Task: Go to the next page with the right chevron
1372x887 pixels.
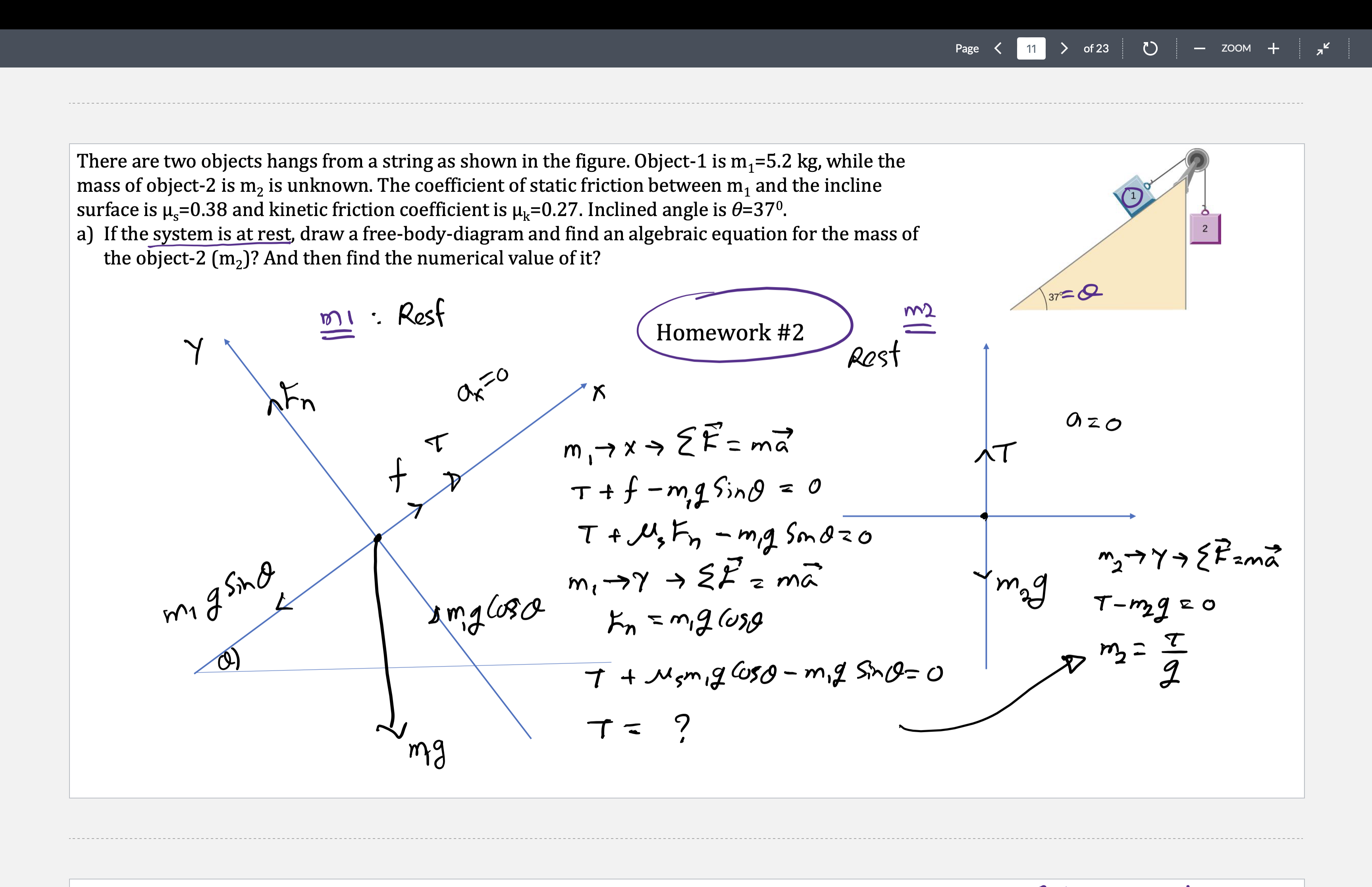Action: [1064, 48]
